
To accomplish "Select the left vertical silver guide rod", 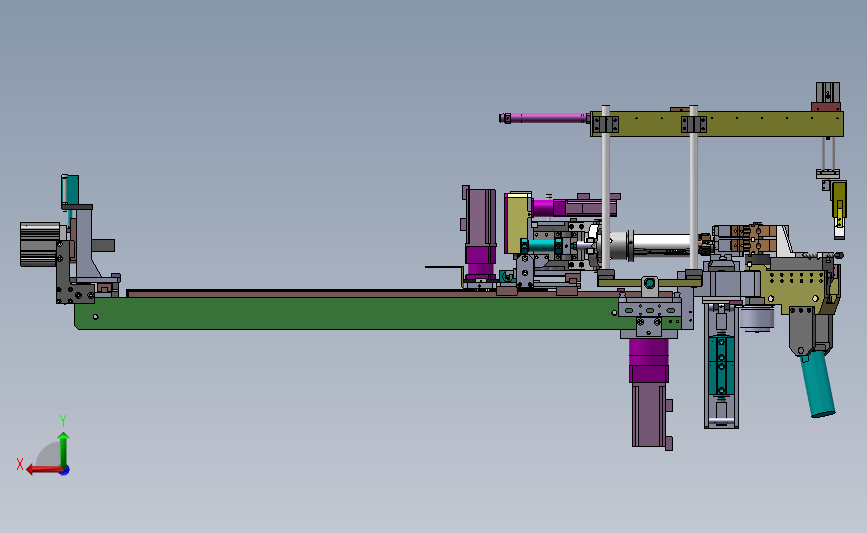I will [606, 188].
